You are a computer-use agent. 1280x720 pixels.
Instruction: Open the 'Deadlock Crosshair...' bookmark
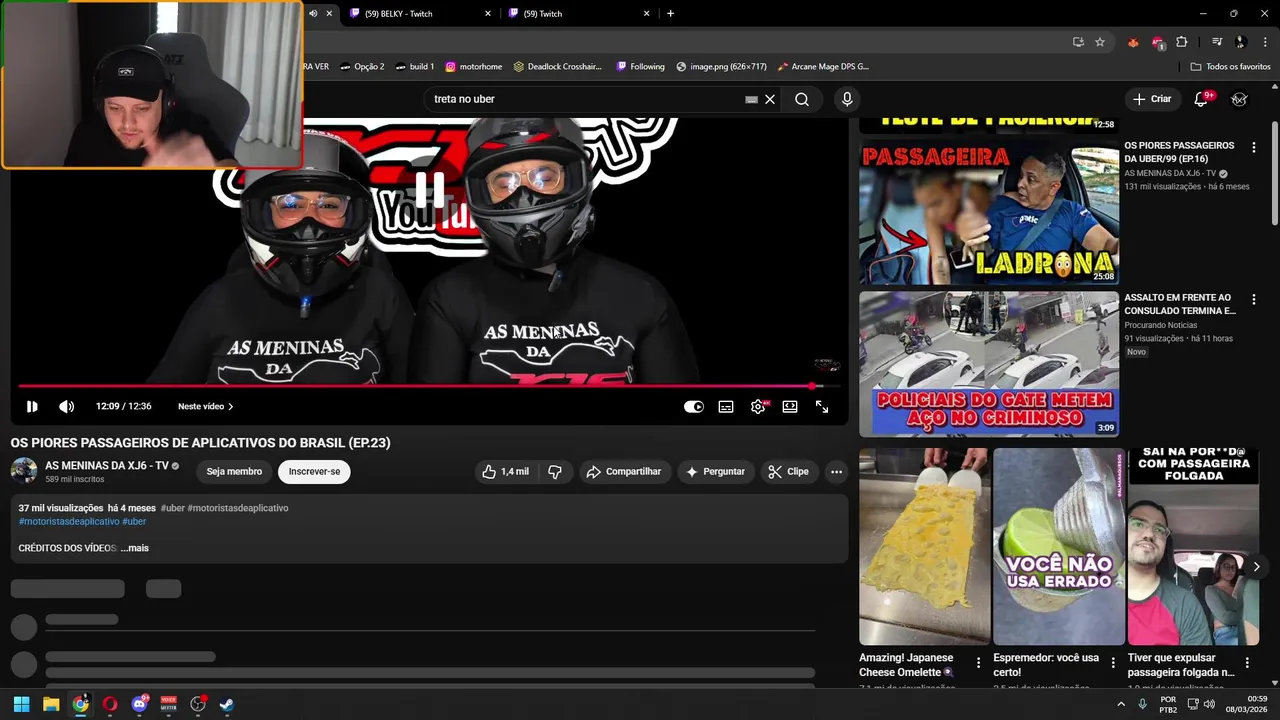click(x=558, y=67)
